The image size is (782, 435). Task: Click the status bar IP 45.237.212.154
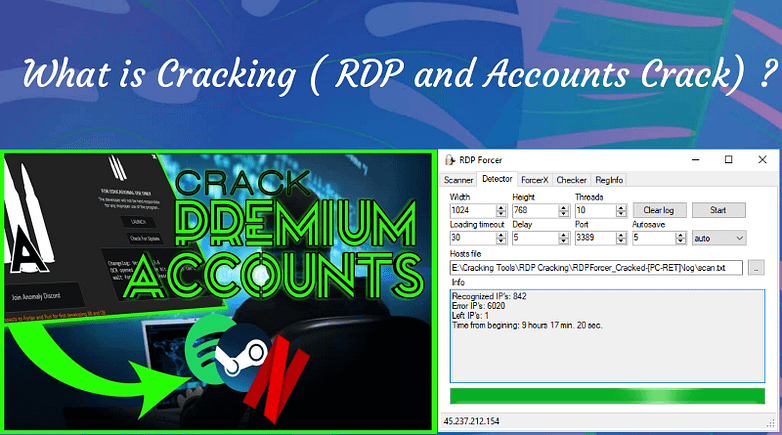pos(471,422)
